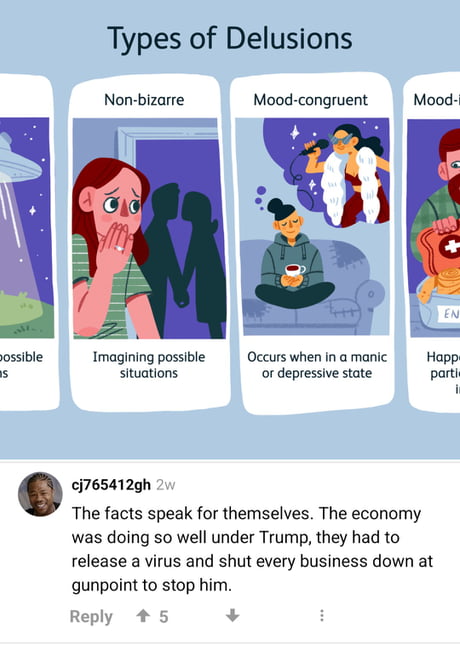Select the Non-bizarre delusion card illustration
The width and height of the screenshot is (460, 645).
click(149, 228)
